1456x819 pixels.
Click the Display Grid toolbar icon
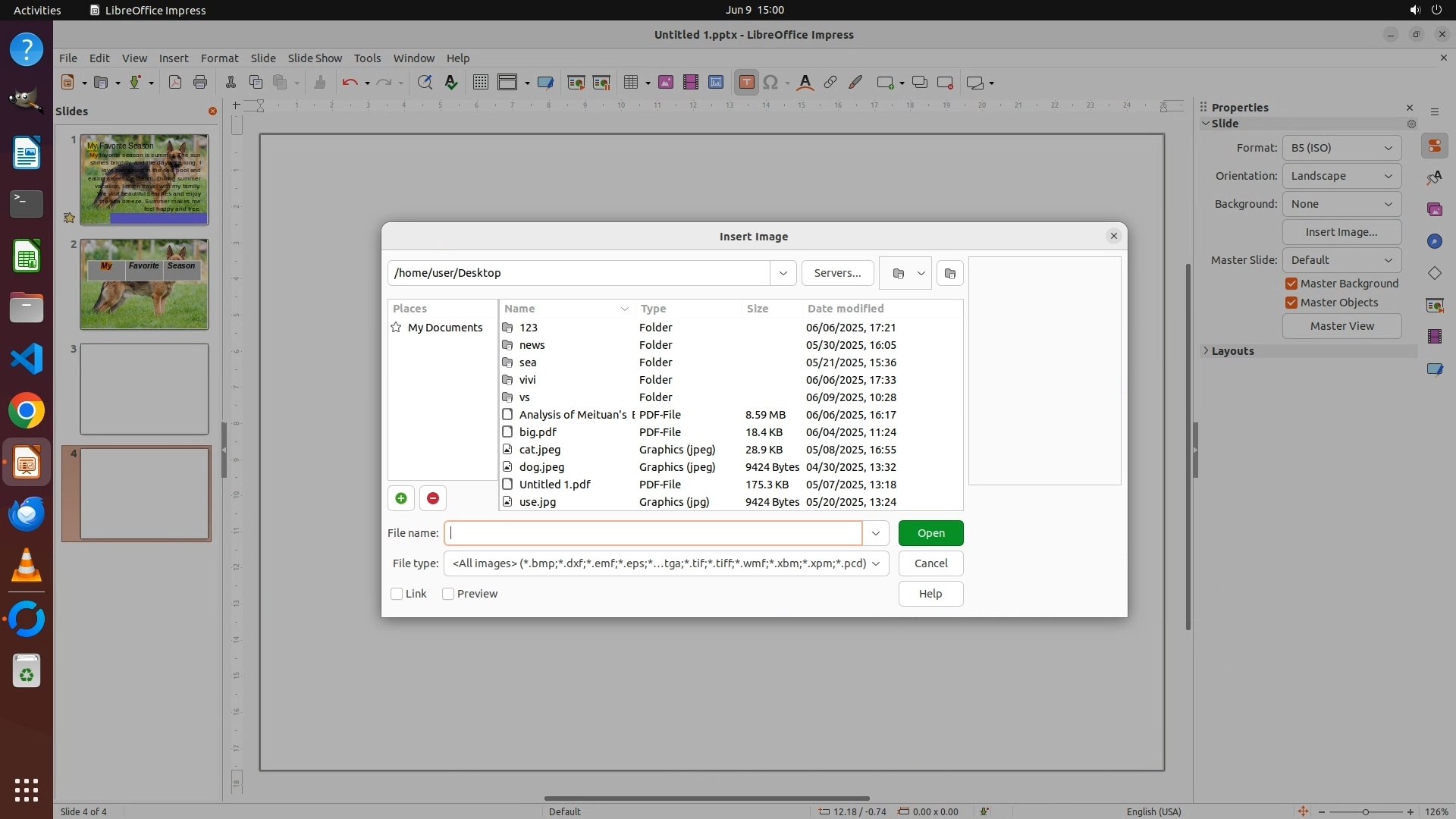click(480, 83)
